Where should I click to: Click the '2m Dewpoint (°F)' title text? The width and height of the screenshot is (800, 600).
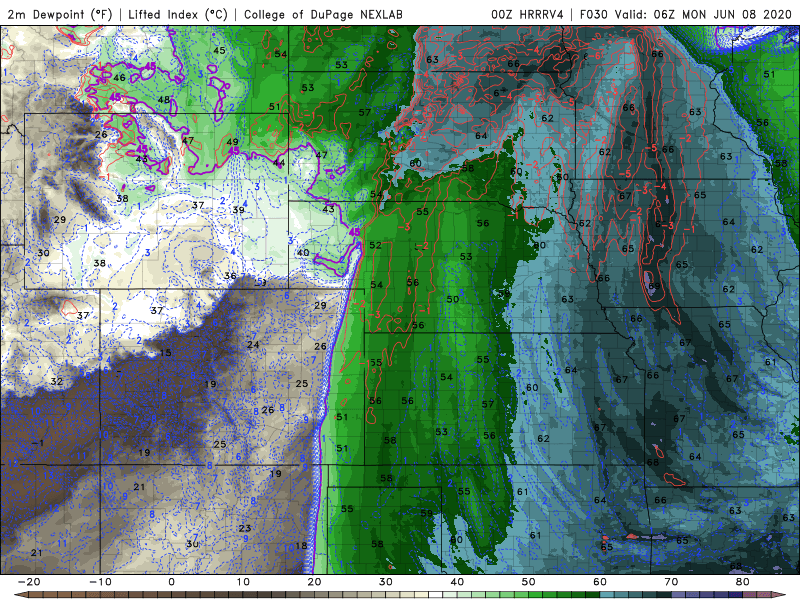60,14
